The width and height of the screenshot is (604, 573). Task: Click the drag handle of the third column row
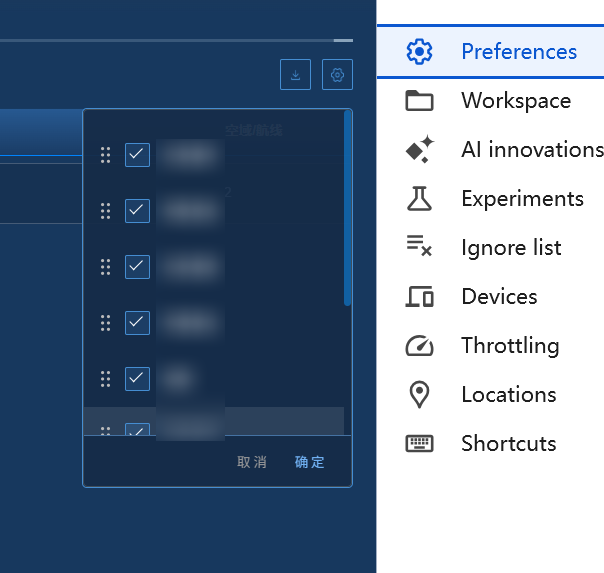tap(105, 266)
